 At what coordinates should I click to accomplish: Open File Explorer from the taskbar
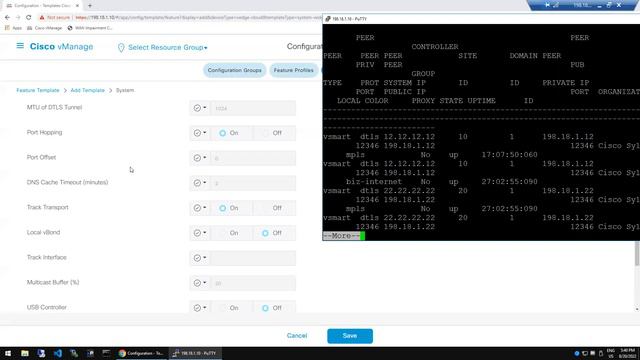[x=25, y=353]
